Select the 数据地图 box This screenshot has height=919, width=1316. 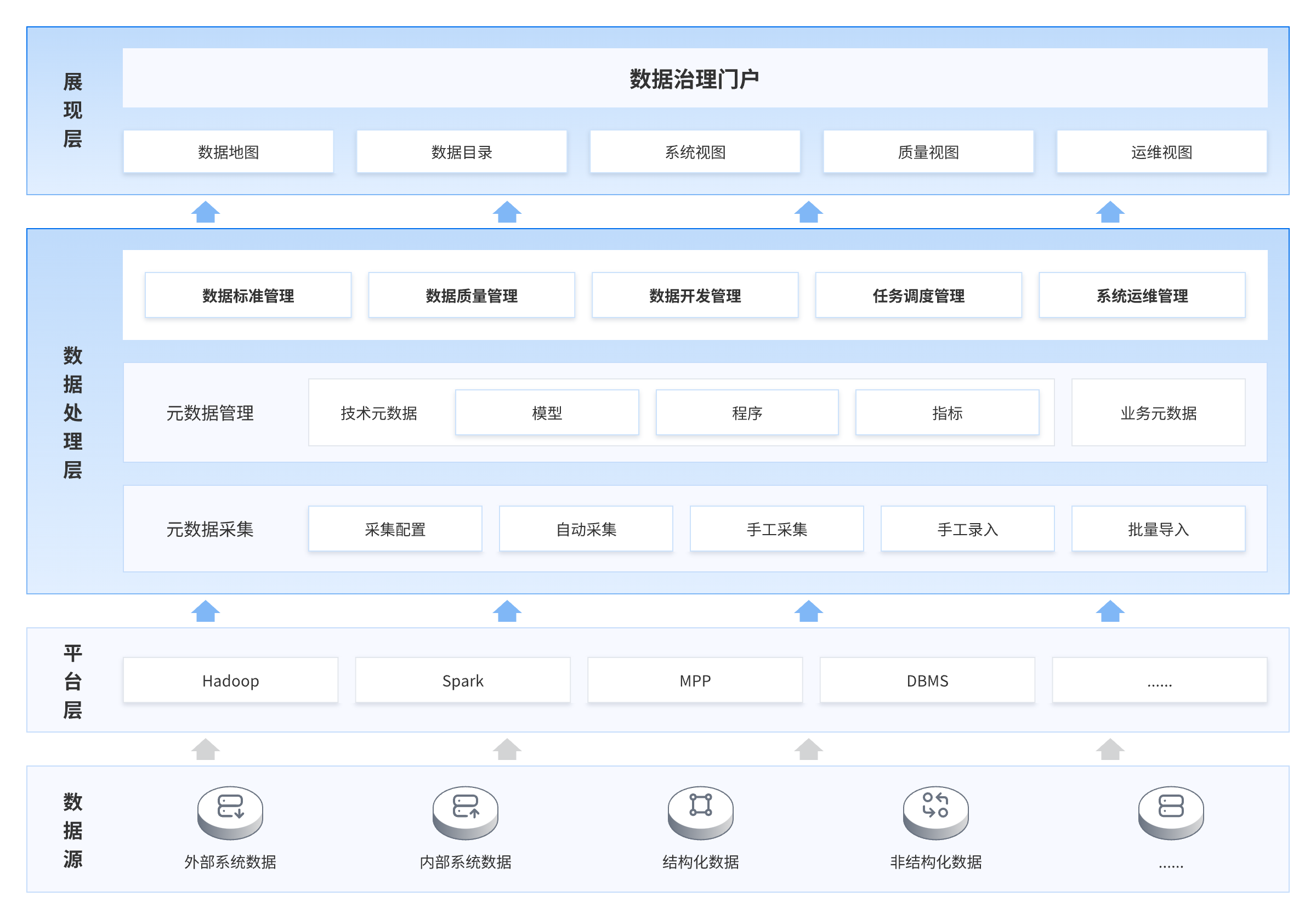[x=228, y=152]
